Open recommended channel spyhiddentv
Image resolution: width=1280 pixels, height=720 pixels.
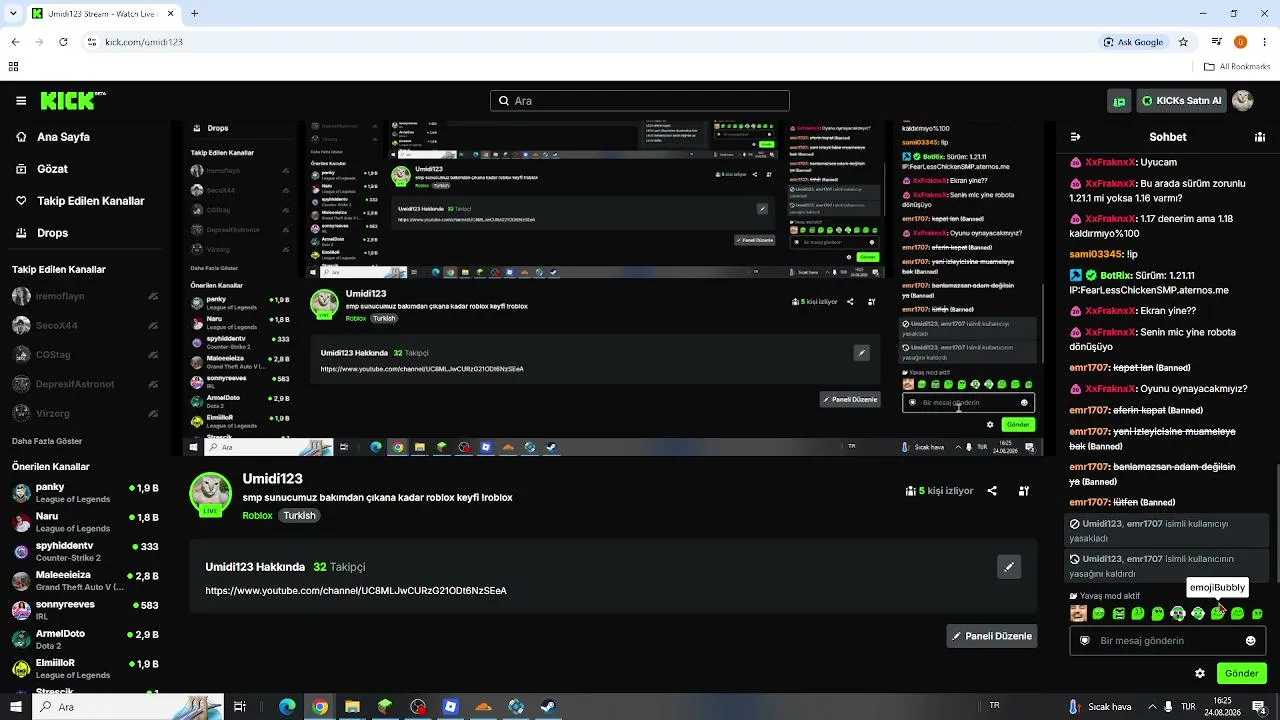click(85, 551)
